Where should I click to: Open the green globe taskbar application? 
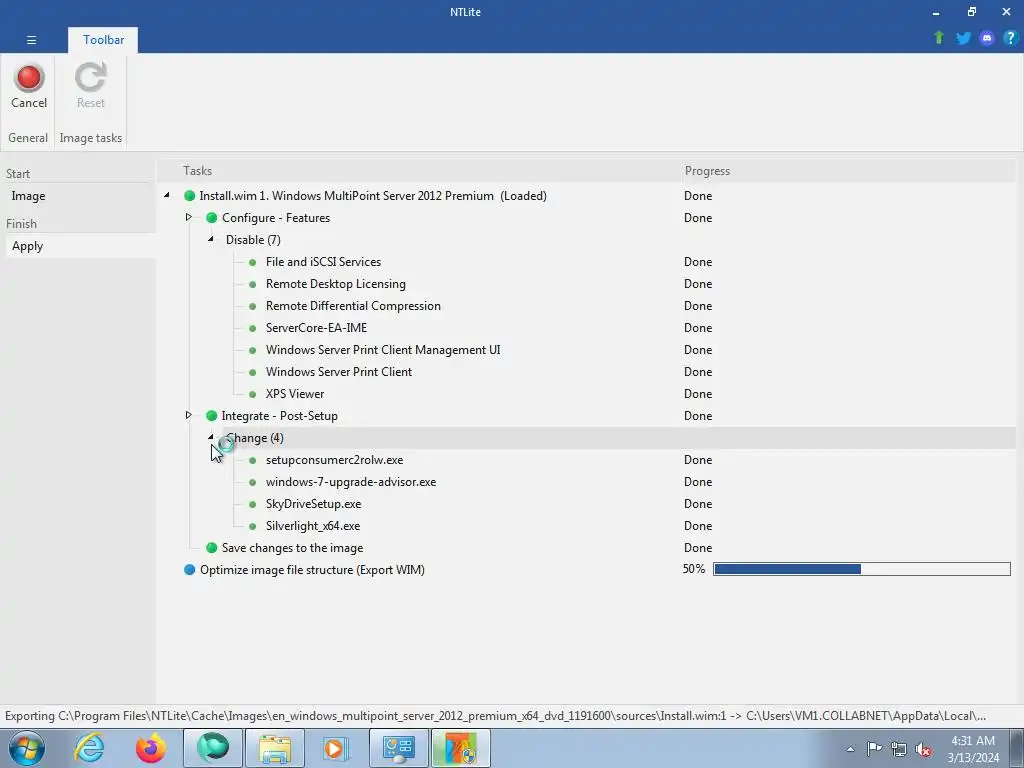[x=213, y=748]
